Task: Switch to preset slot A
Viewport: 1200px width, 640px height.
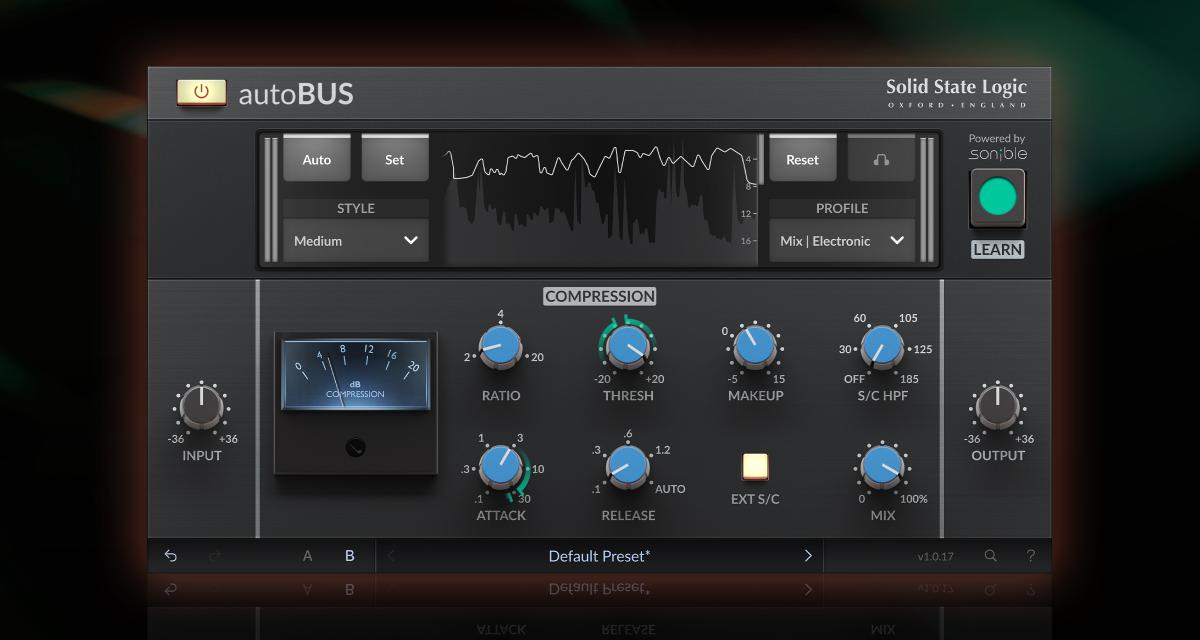Action: pos(307,555)
